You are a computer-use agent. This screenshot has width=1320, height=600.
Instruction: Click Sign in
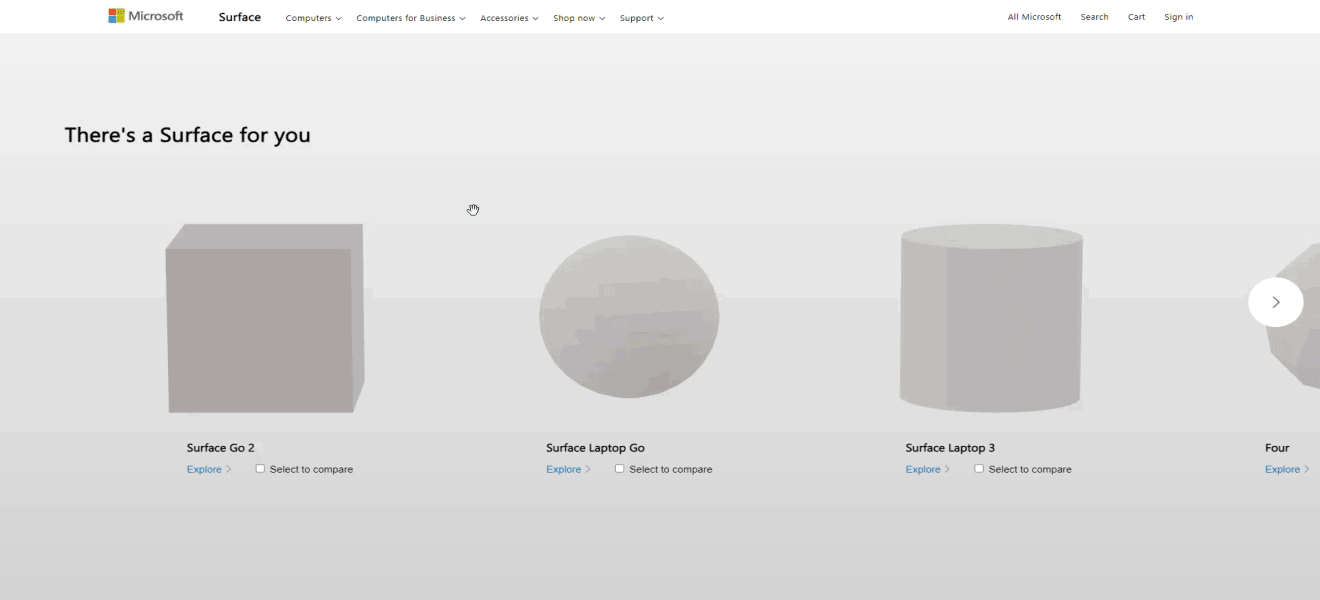coord(1179,17)
